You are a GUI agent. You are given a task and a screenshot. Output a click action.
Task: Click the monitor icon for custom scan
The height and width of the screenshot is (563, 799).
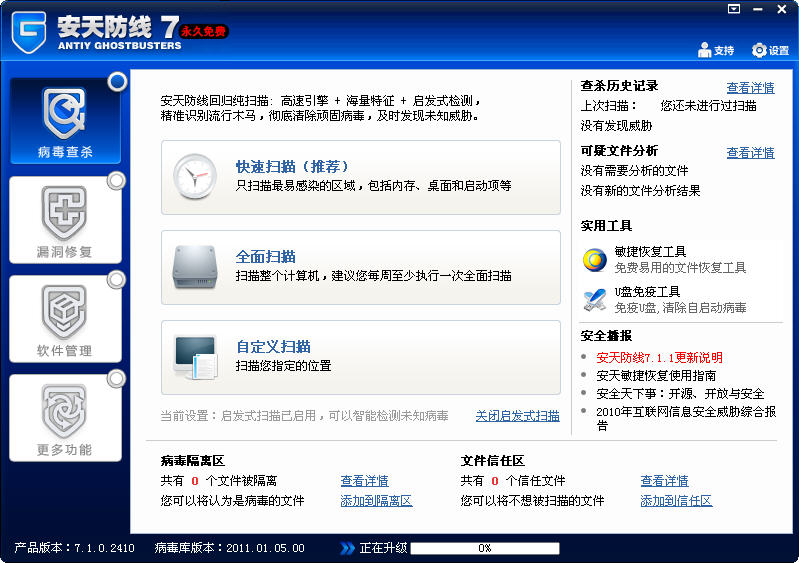(x=196, y=357)
